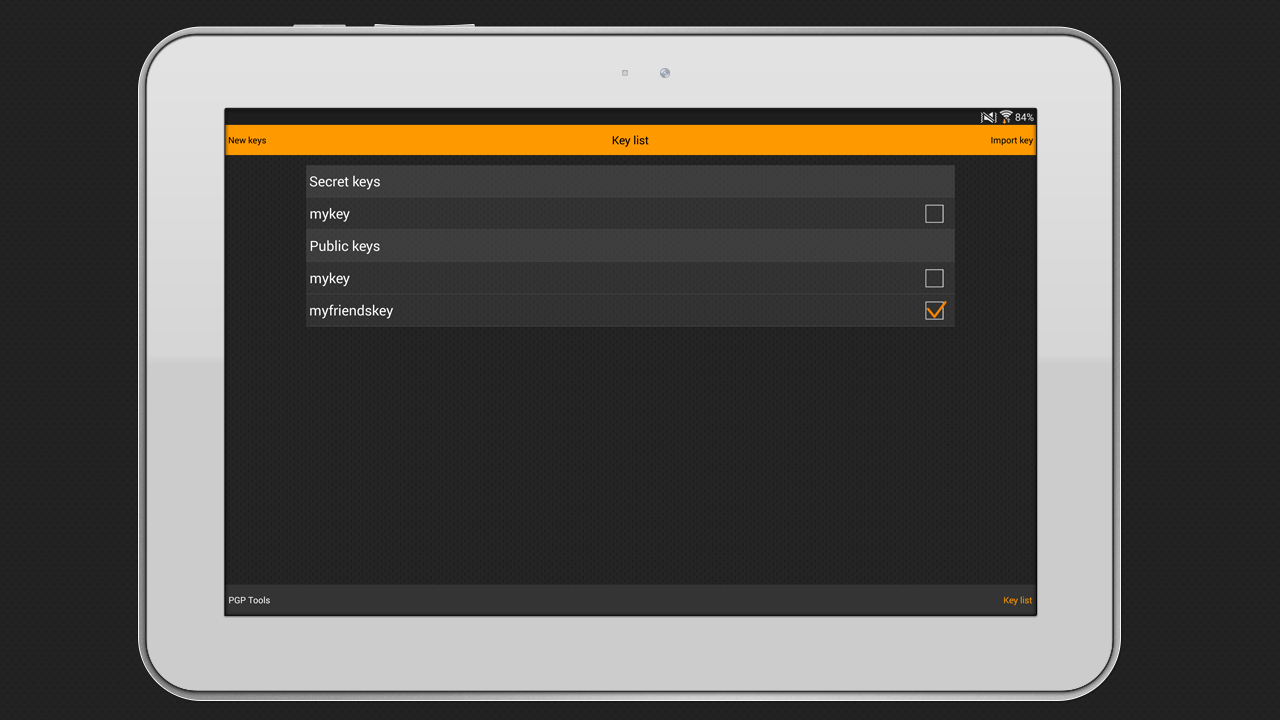Click the empty area below the myfriendskey row

630,450
